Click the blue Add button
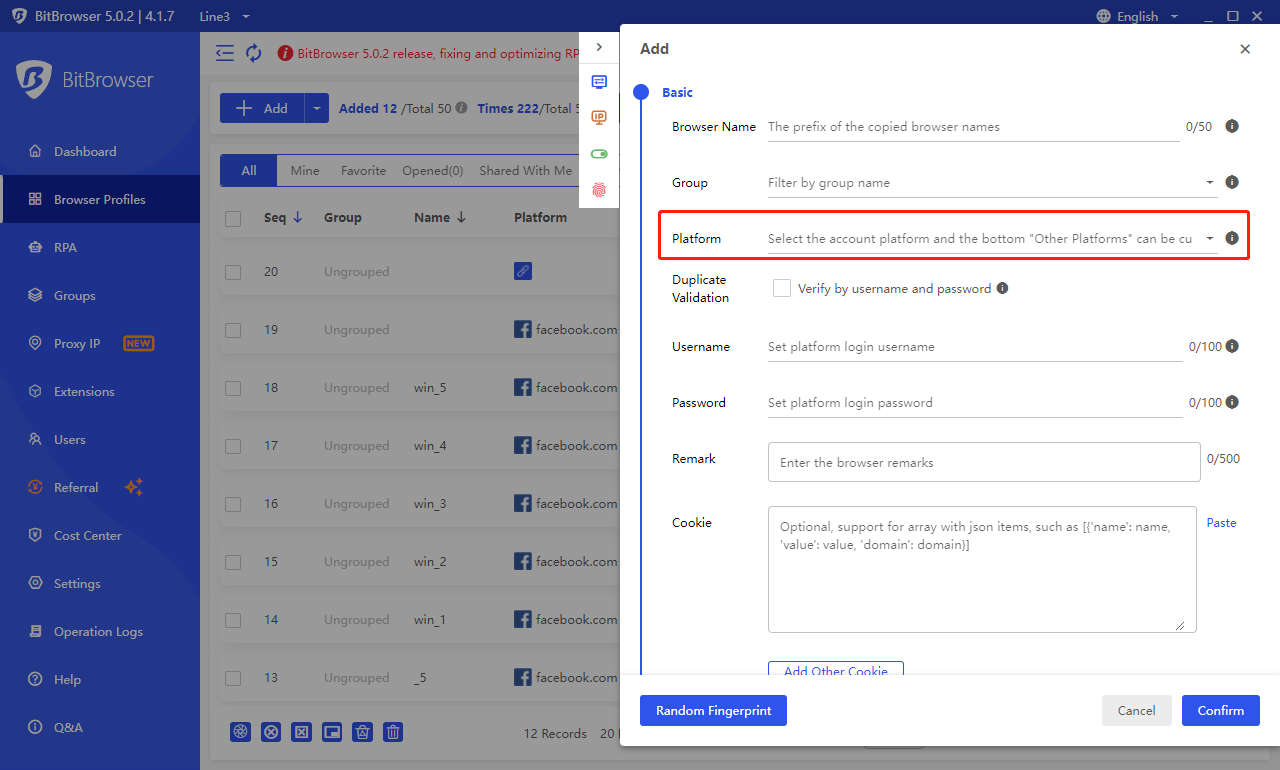Viewport: 1280px width, 770px height. 262,108
